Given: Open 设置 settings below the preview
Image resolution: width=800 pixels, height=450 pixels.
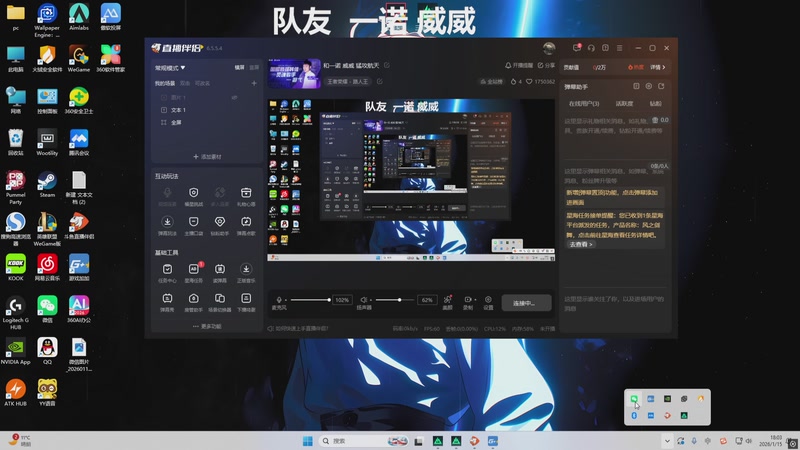Looking at the screenshot, I should 488,302.
